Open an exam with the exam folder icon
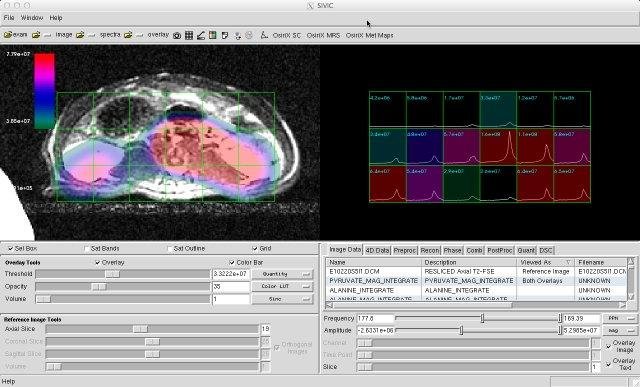The height and width of the screenshot is (387, 640). tap(8, 35)
